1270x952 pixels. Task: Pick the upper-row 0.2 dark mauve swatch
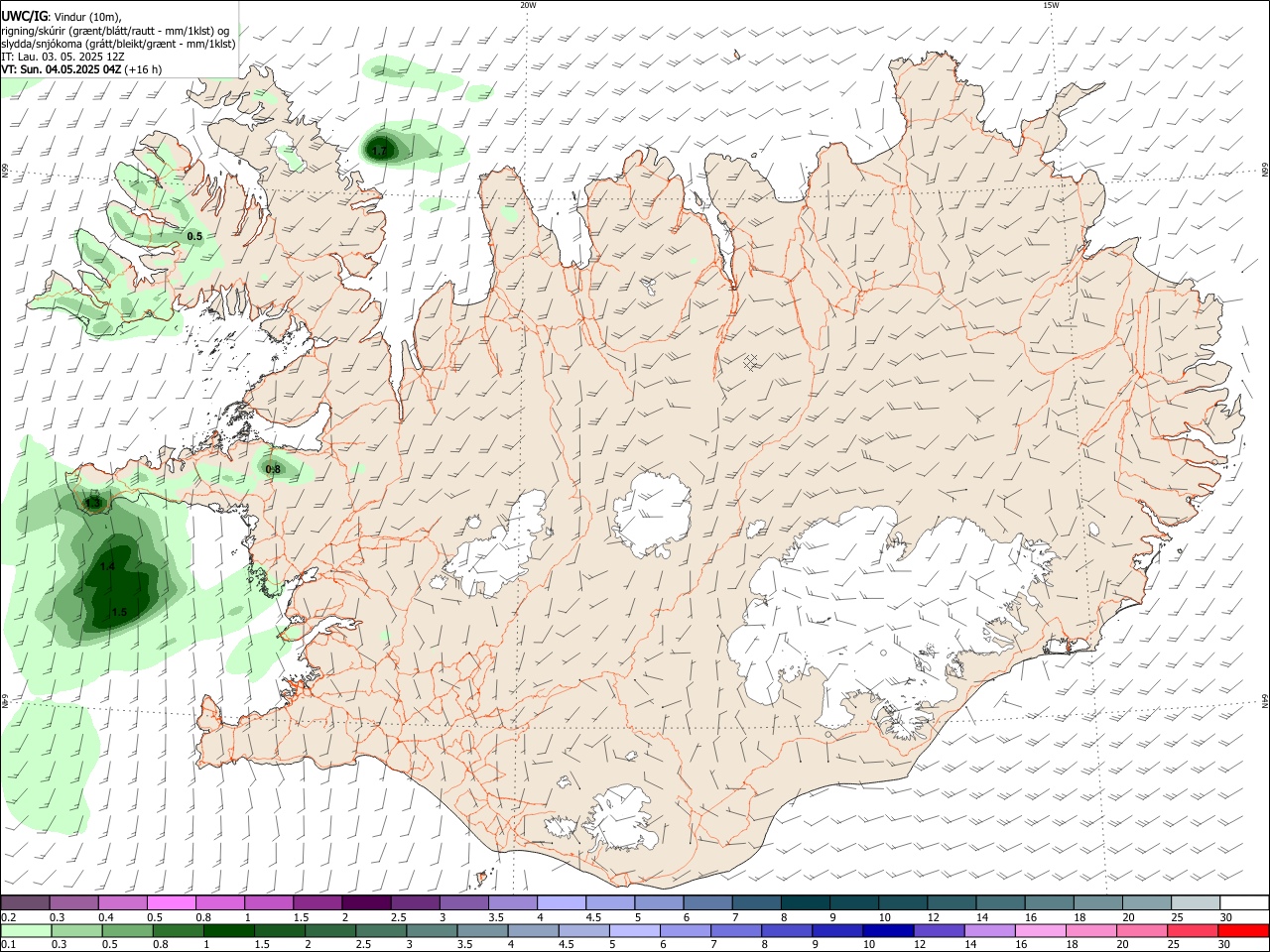[26, 902]
